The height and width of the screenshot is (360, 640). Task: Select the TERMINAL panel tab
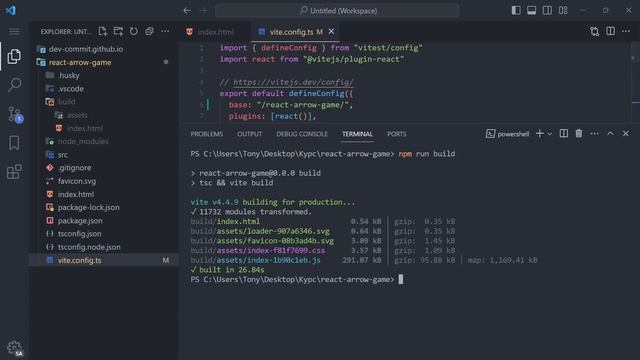358,134
